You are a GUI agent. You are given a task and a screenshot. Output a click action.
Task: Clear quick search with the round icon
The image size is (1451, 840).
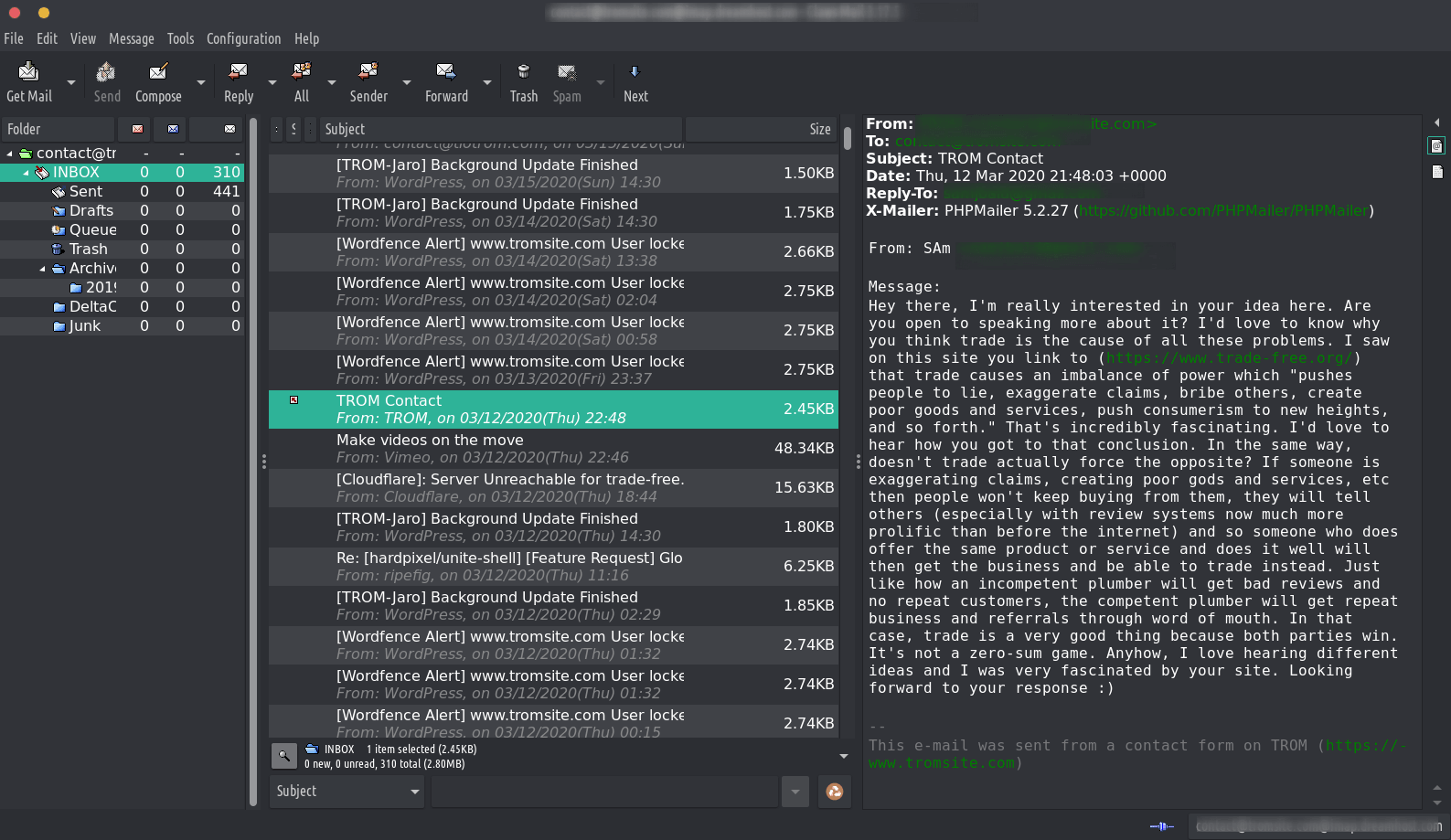pyautogui.click(x=835, y=792)
